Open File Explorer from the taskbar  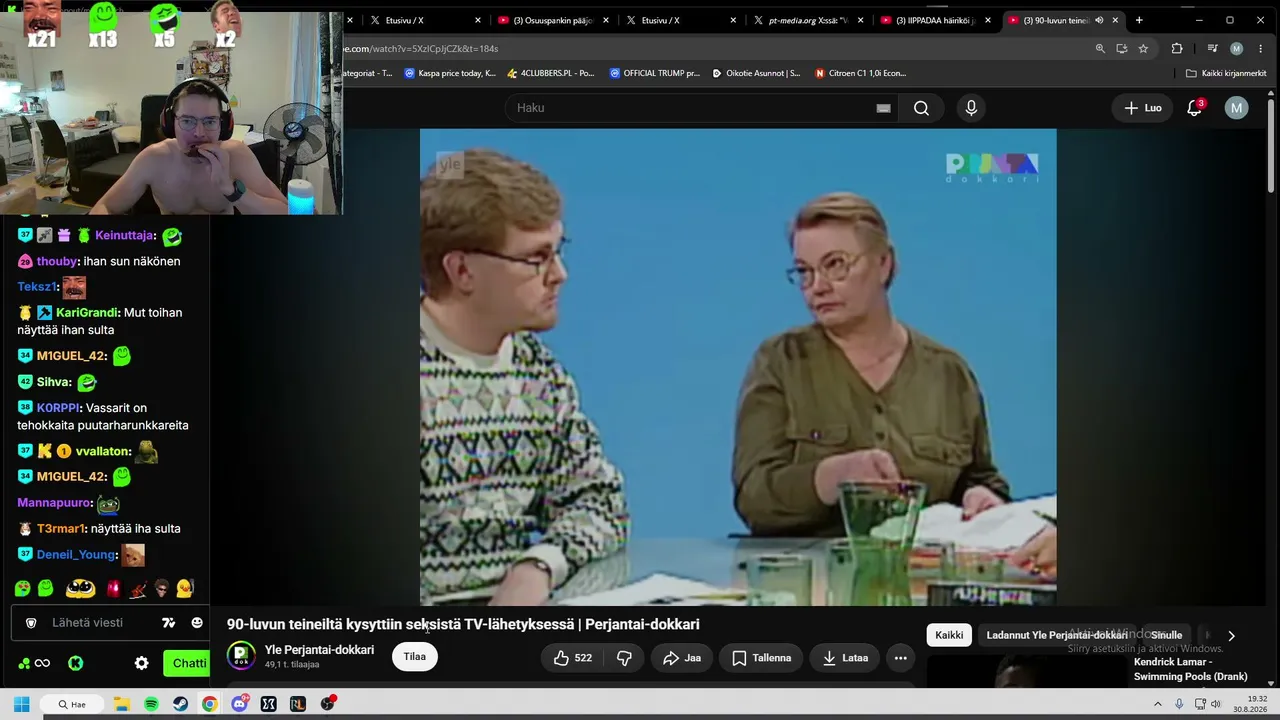121,704
